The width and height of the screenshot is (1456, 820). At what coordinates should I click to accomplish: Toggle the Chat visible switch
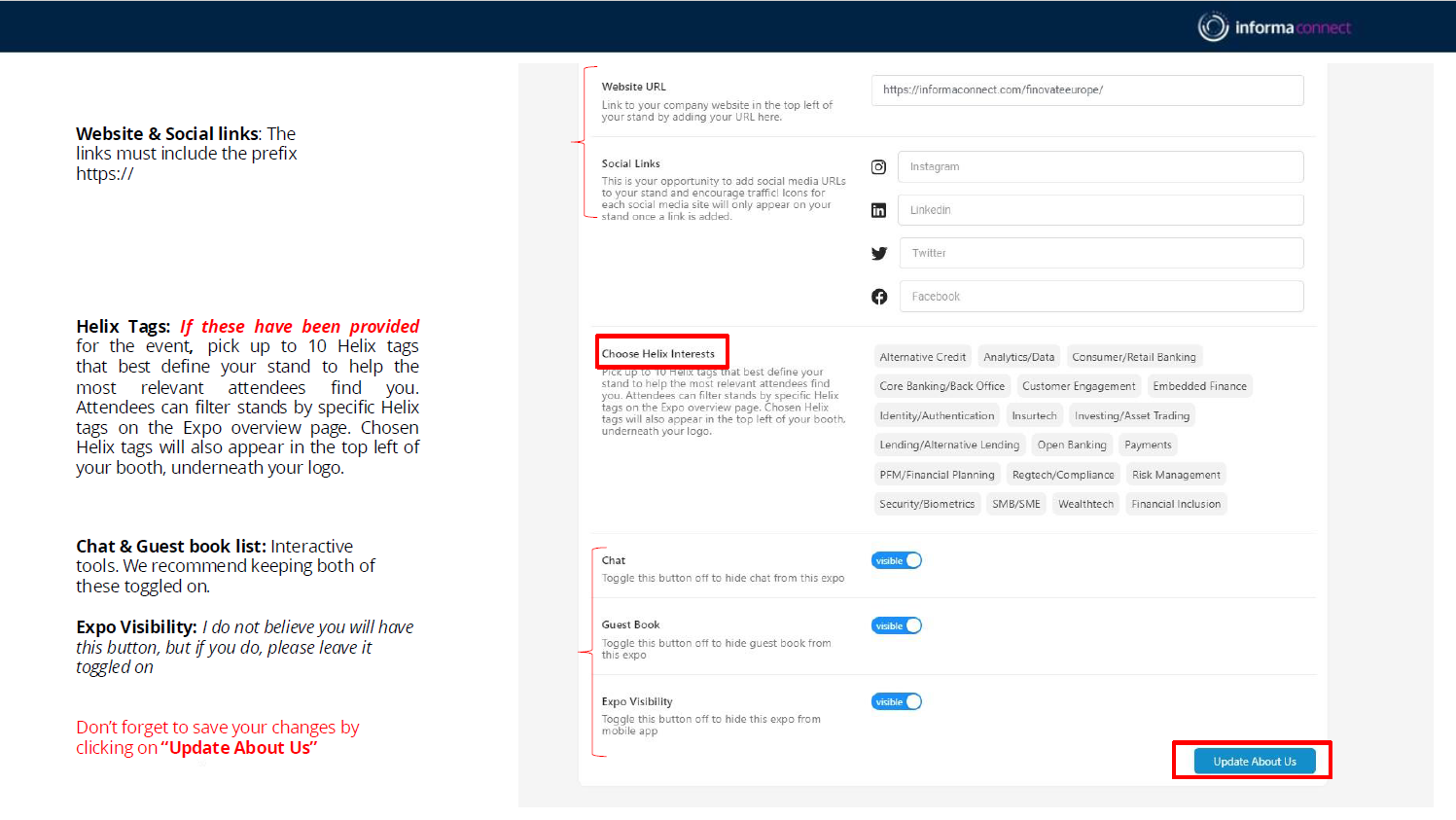tap(896, 560)
